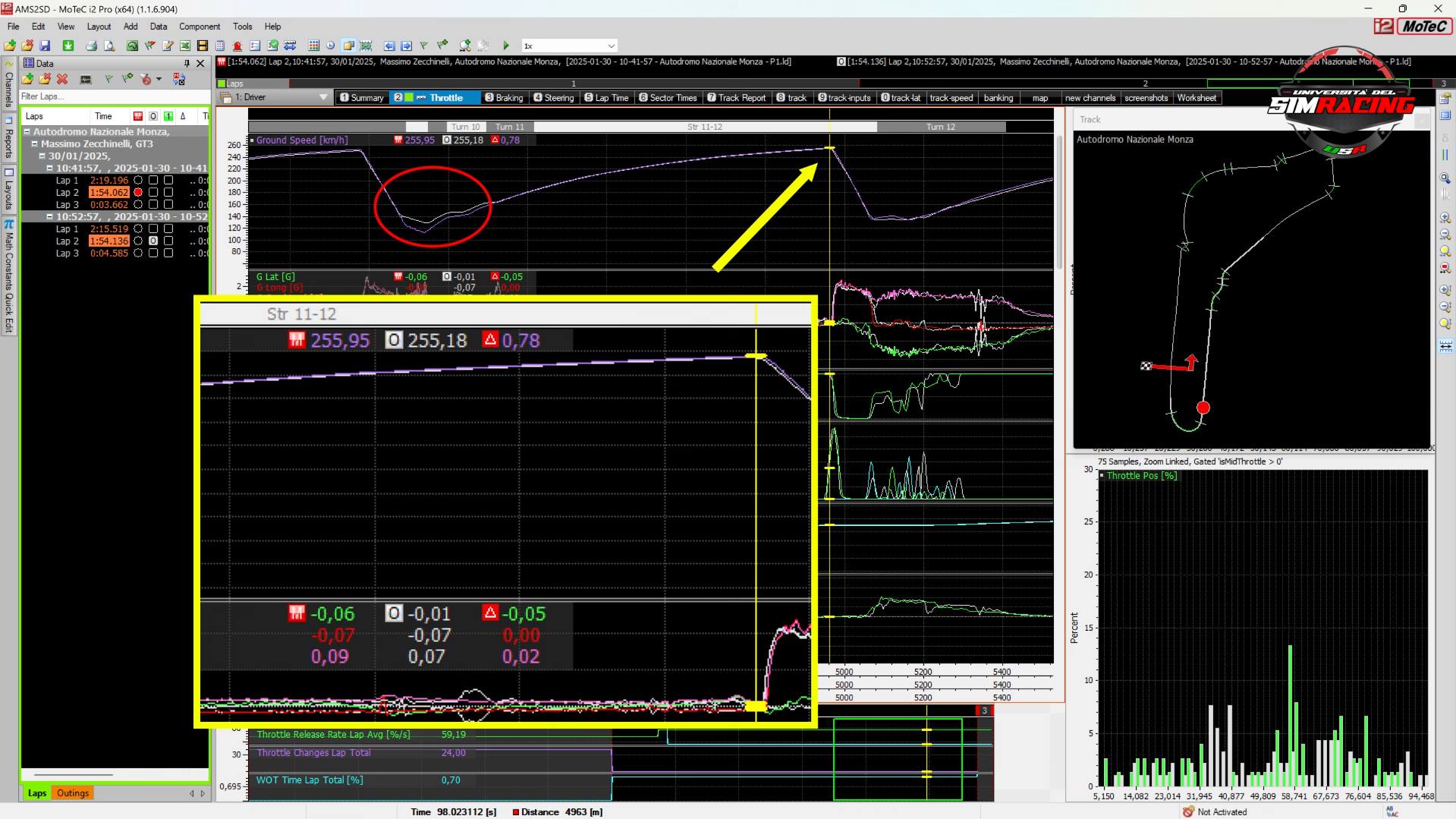Click the film strip icon in toolbar
The height and width of the screenshot is (819, 1456).
click(203, 46)
